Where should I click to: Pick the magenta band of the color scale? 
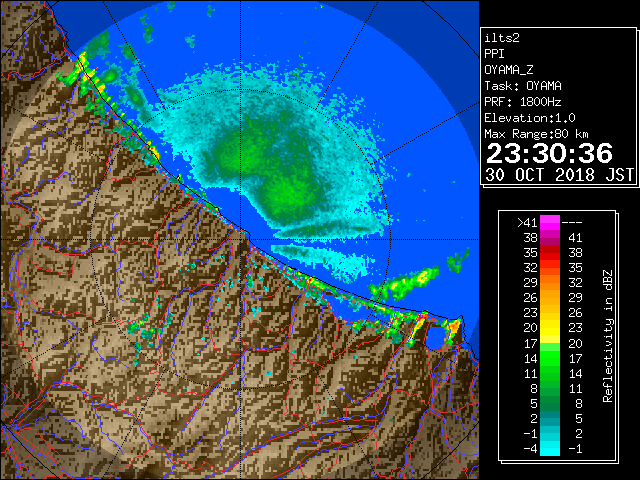pos(550,223)
